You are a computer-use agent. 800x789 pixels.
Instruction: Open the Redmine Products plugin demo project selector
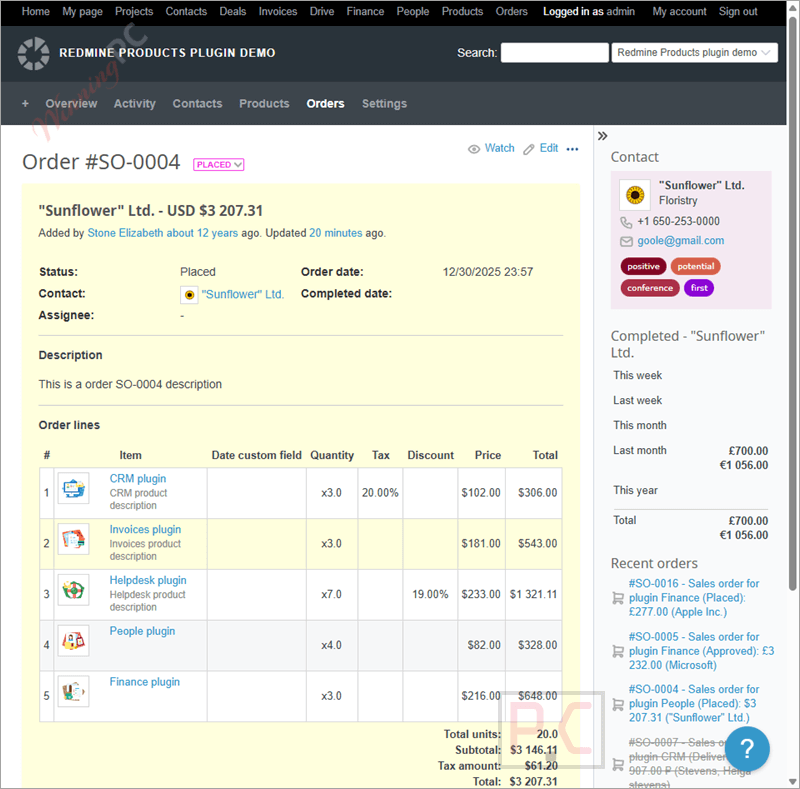click(694, 53)
